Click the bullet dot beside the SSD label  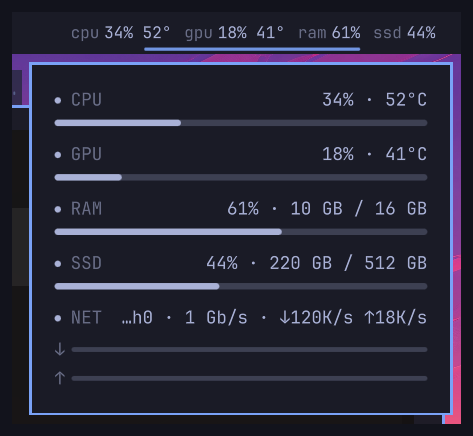tap(58, 264)
